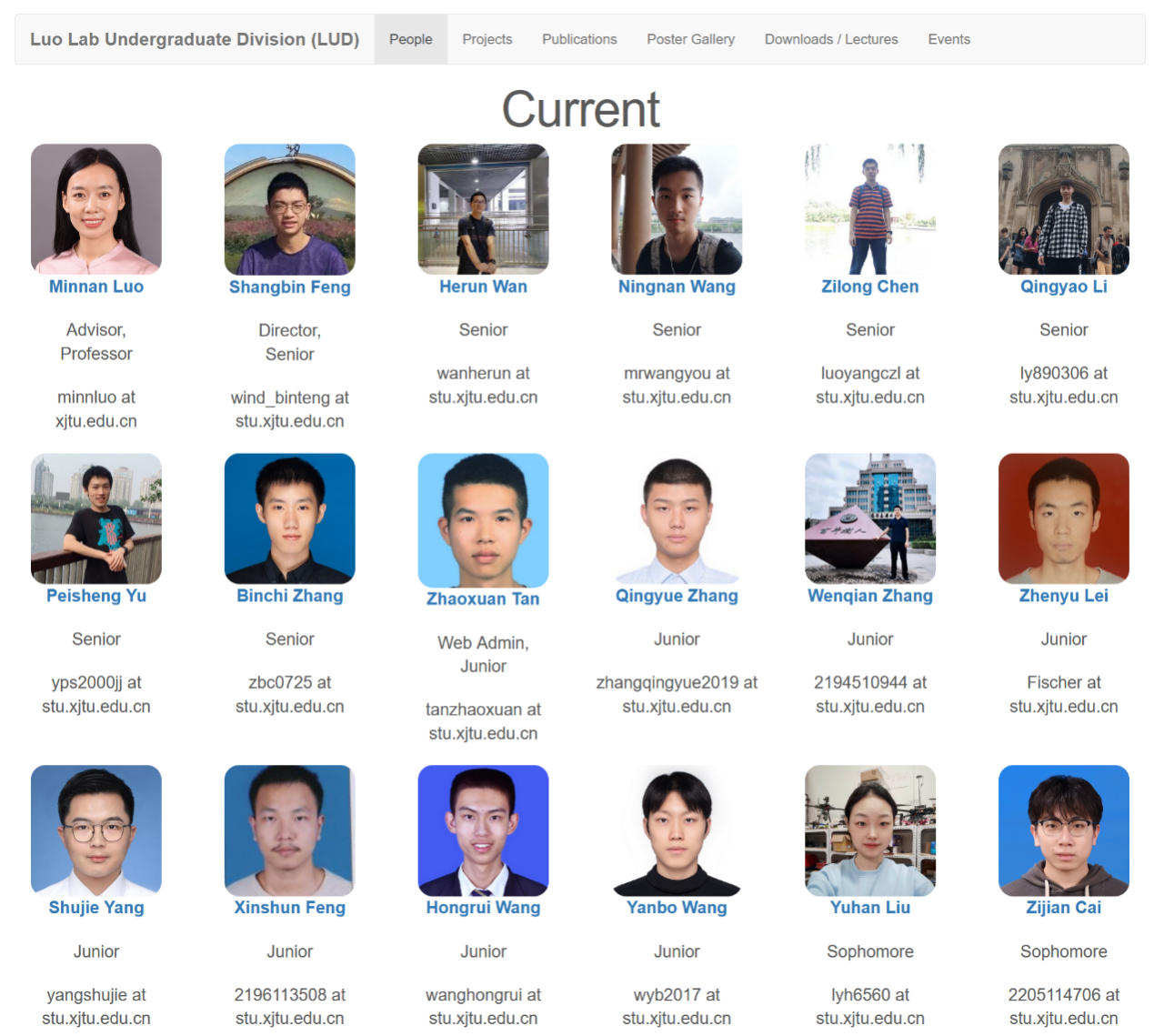1154x1036 pixels.
Task: Visit Herun Wan's profile page
Action: [483, 287]
